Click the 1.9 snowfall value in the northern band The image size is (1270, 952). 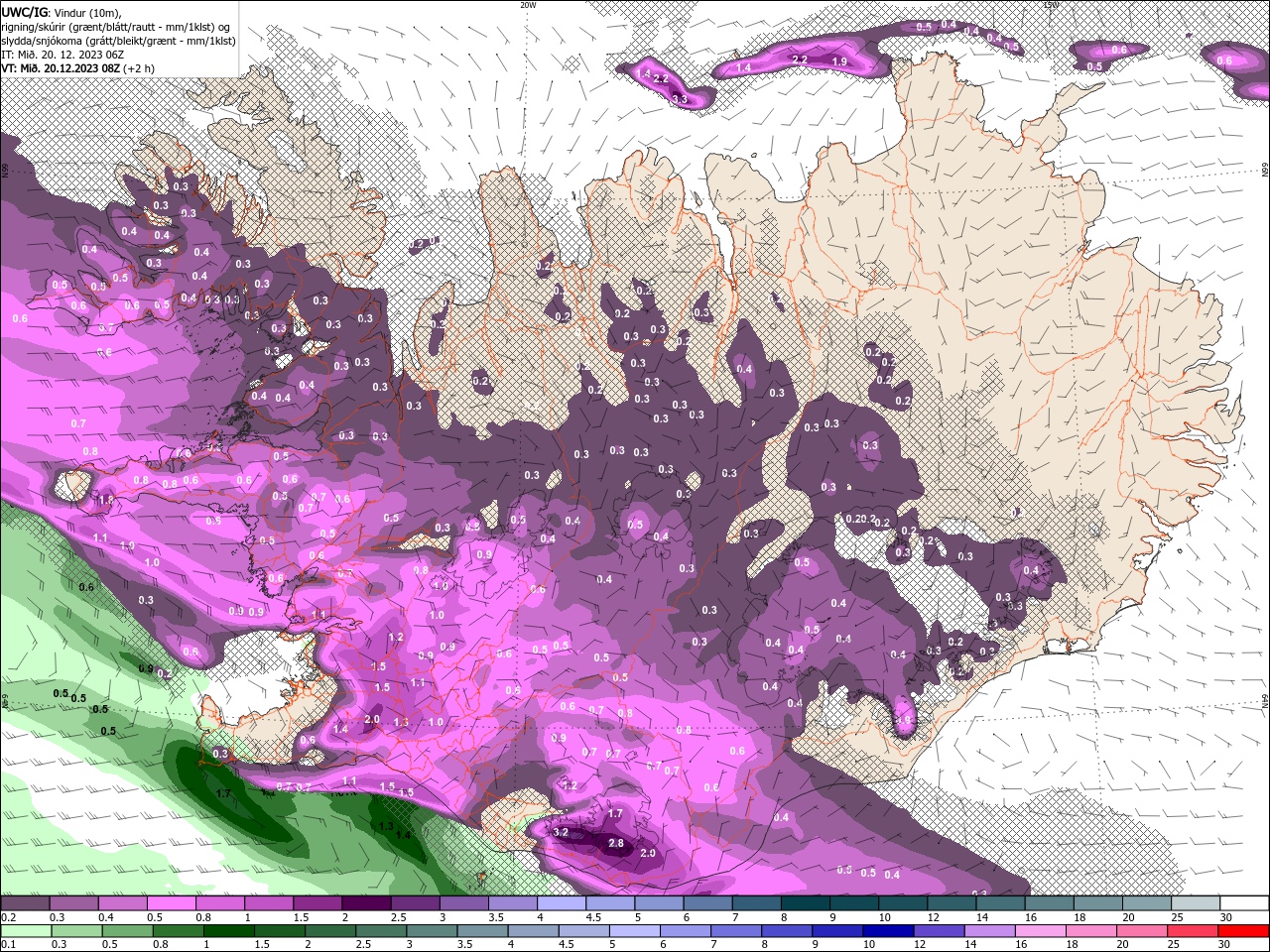point(838,61)
